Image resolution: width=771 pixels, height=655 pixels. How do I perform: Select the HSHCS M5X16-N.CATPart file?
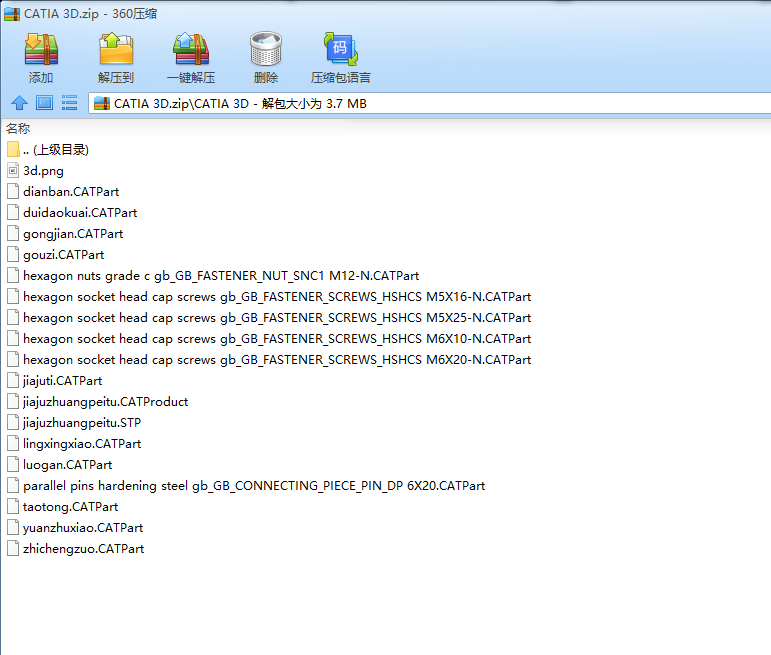coord(277,297)
